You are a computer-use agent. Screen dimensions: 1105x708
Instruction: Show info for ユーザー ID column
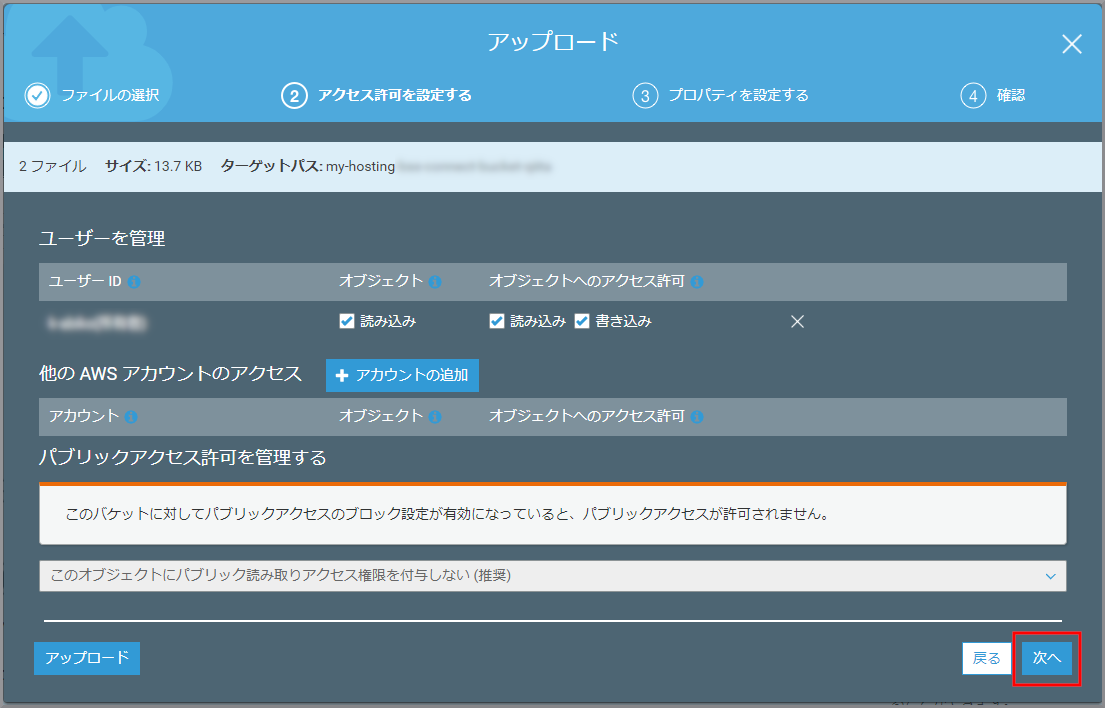click(134, 282)
